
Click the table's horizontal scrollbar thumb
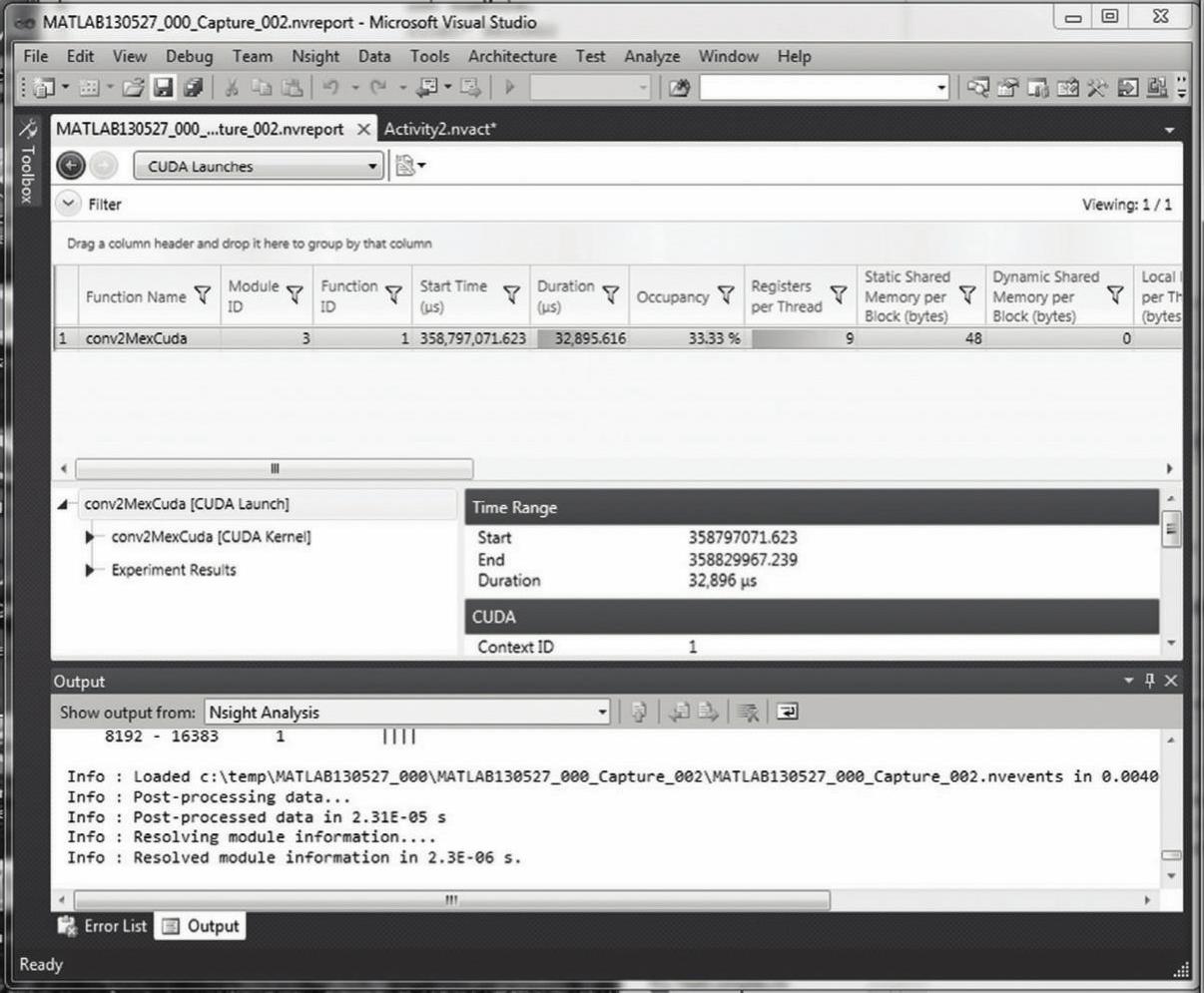click(x=274, y=469)
